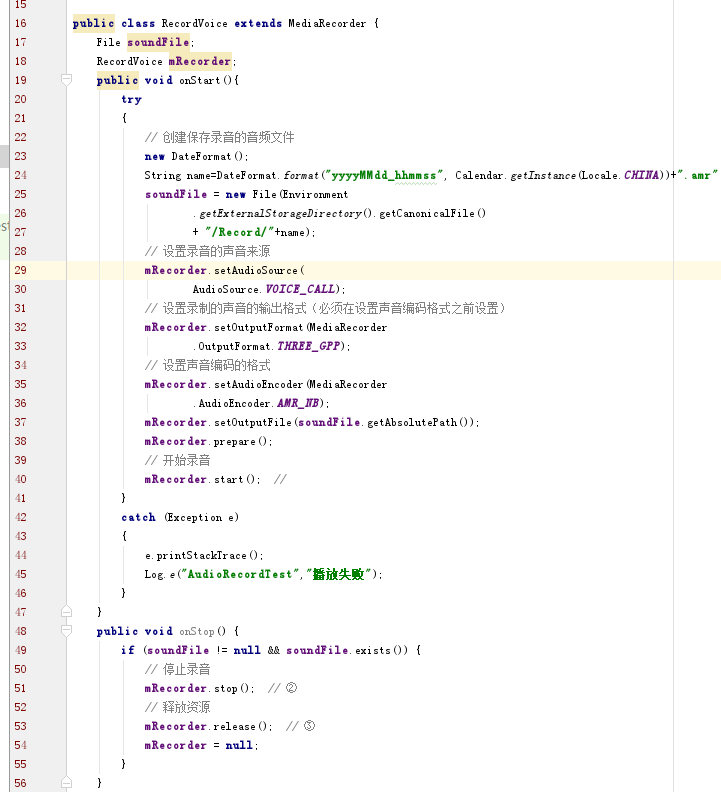Click the class name RecordVoice in line 16
This screenshot has width=721, height=792.
tap(194, 23)
